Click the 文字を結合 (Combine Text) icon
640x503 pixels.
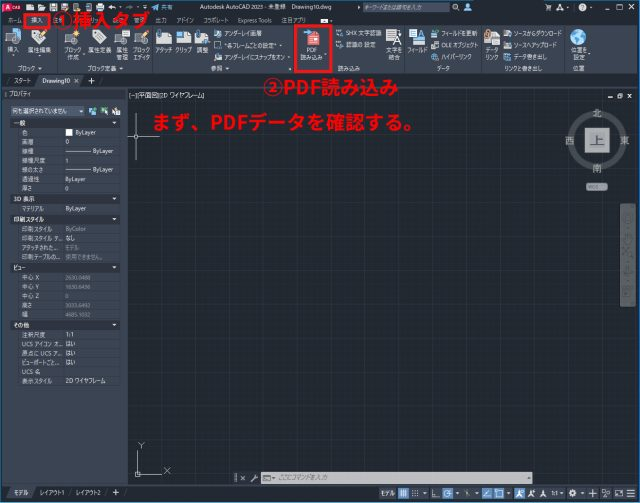click(393, 44)
